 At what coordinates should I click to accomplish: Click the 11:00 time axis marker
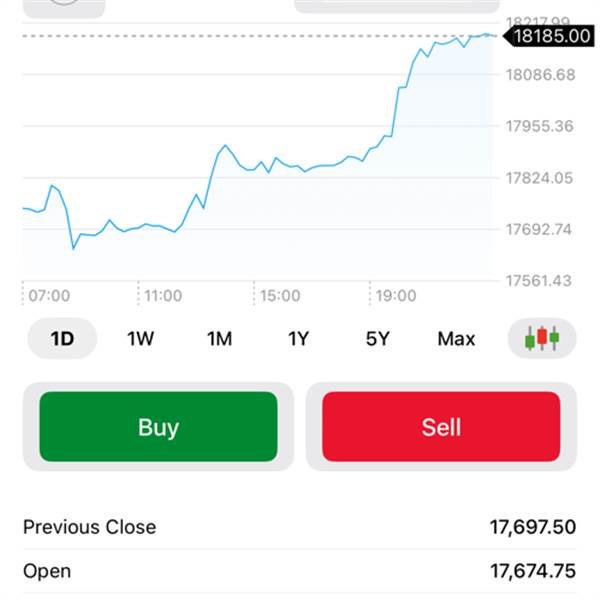point(163,296)
